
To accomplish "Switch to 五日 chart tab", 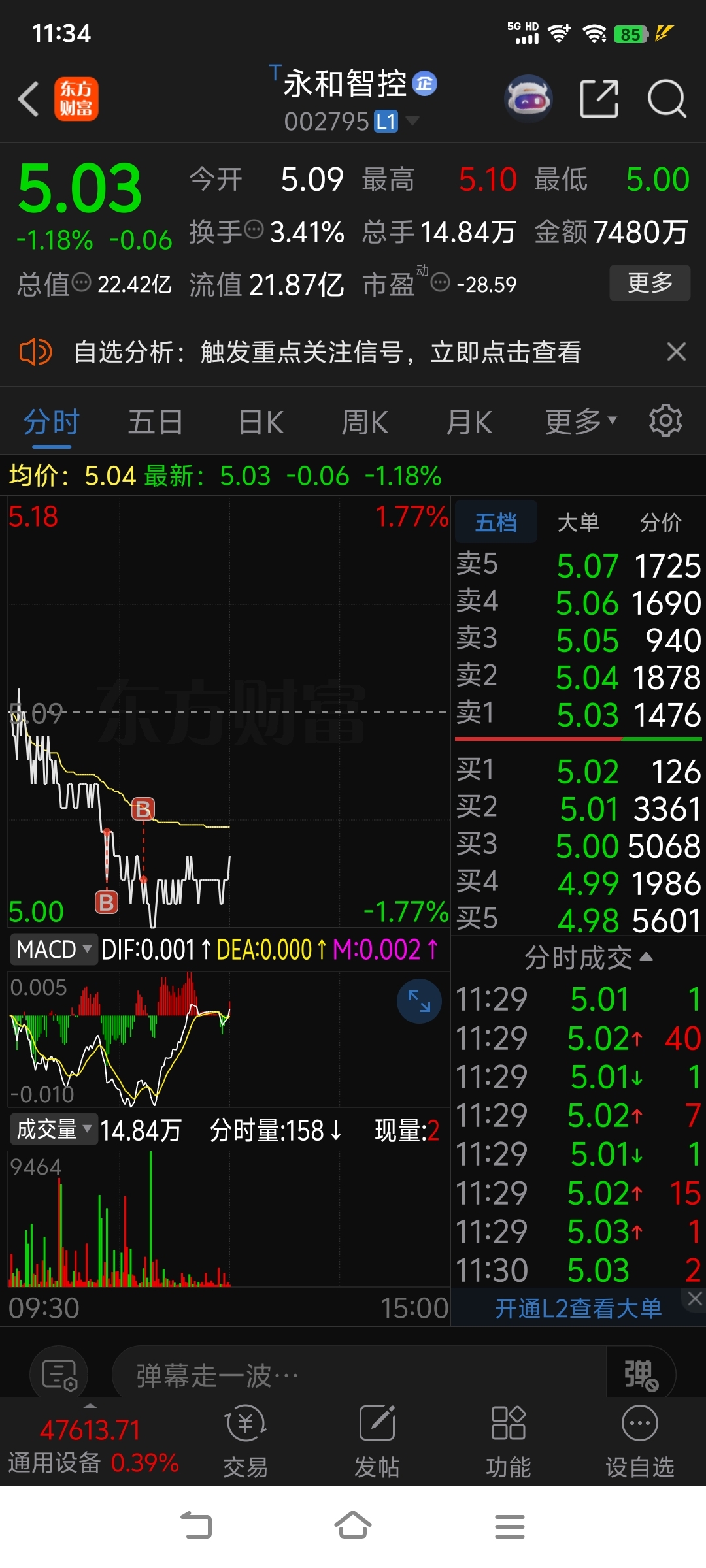I will click(x=156, y=421).
